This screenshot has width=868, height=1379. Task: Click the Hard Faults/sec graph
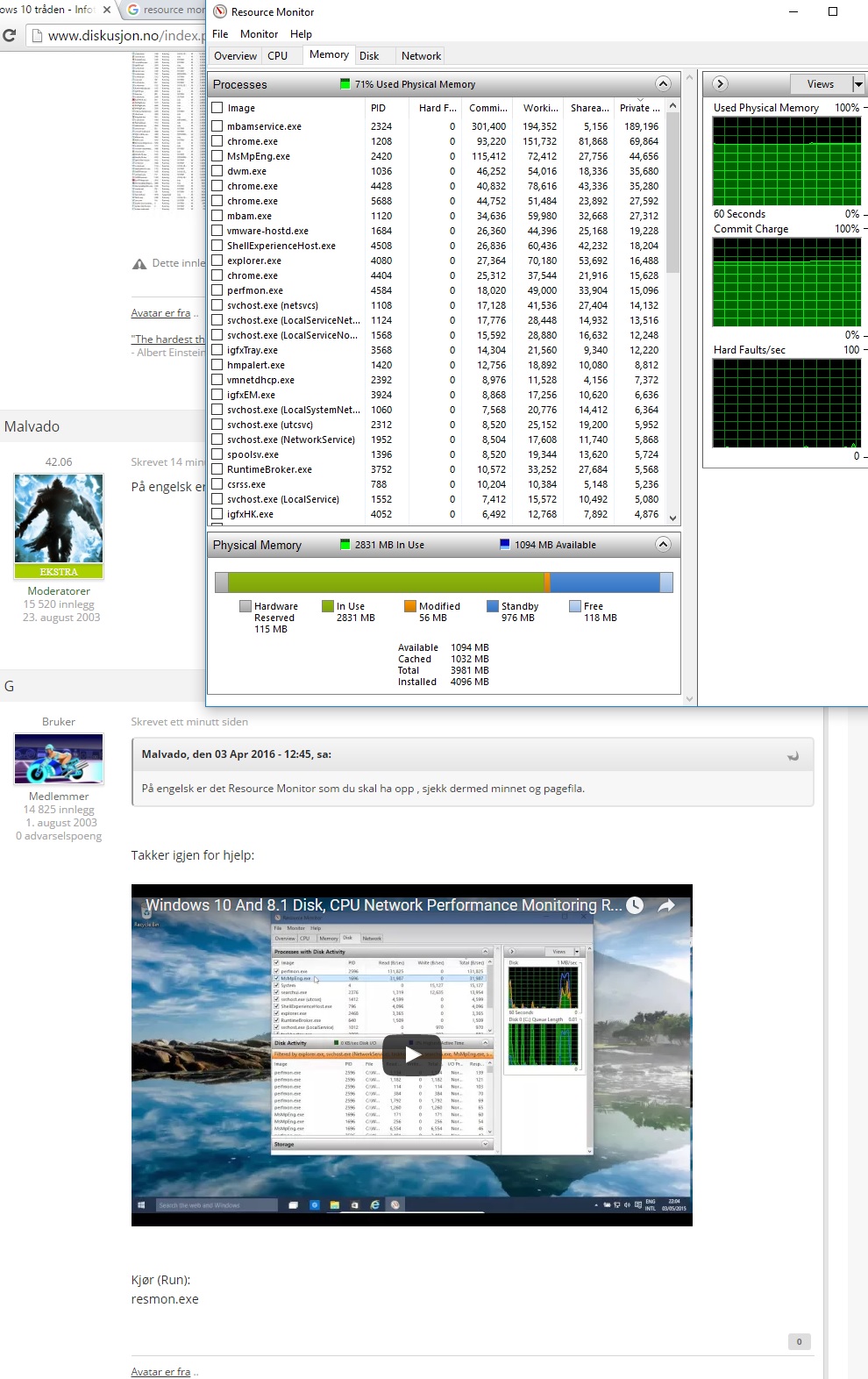pos(786,403)
